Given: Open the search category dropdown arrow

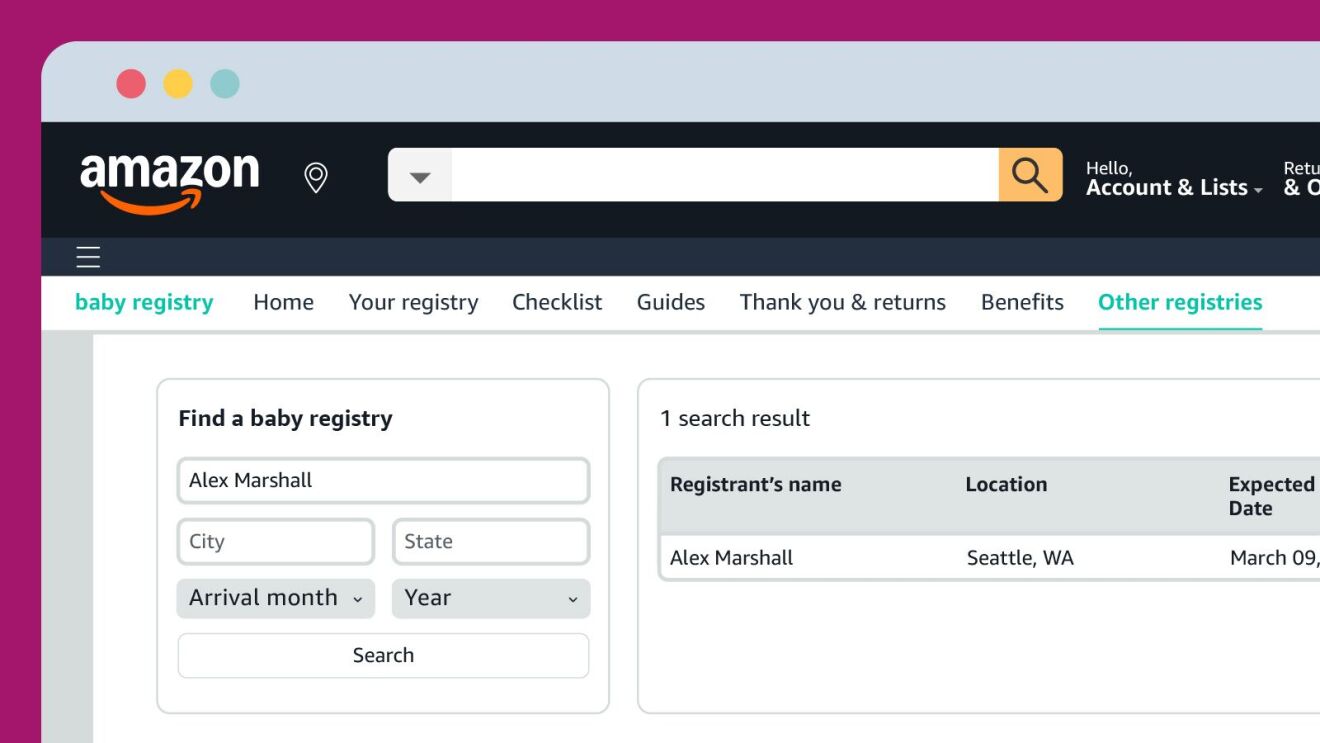Looking at the screenshot, I should [x=420, y=176].
